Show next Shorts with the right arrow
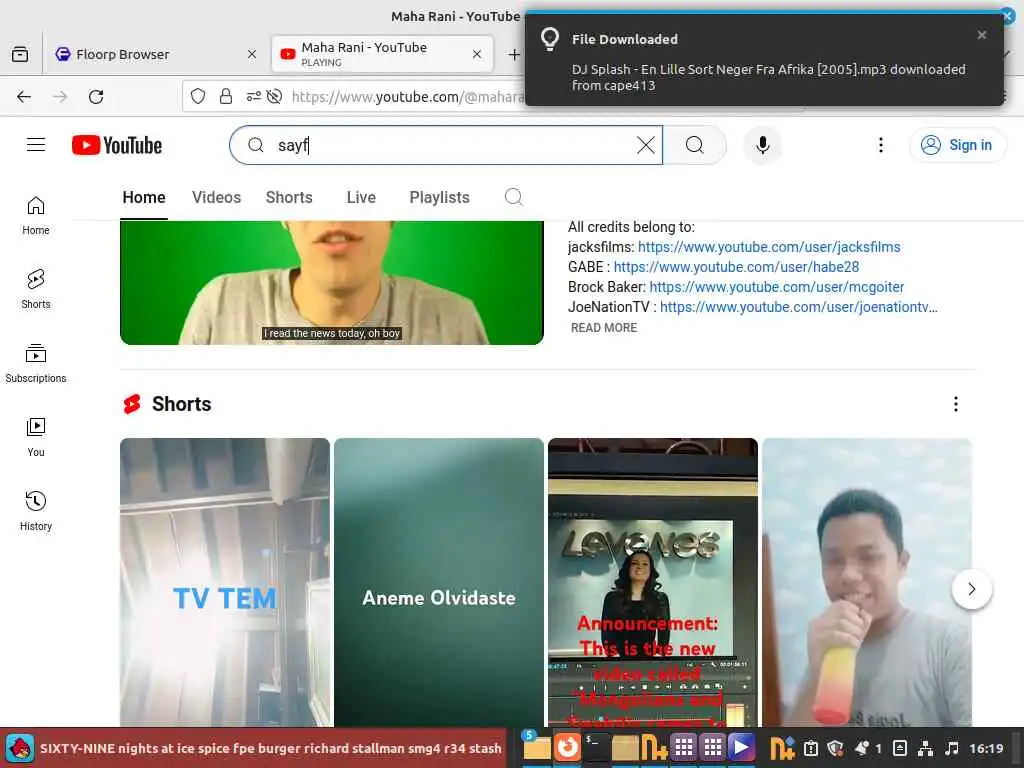Viewport: 1024px width, 768px height. [972, 589]
